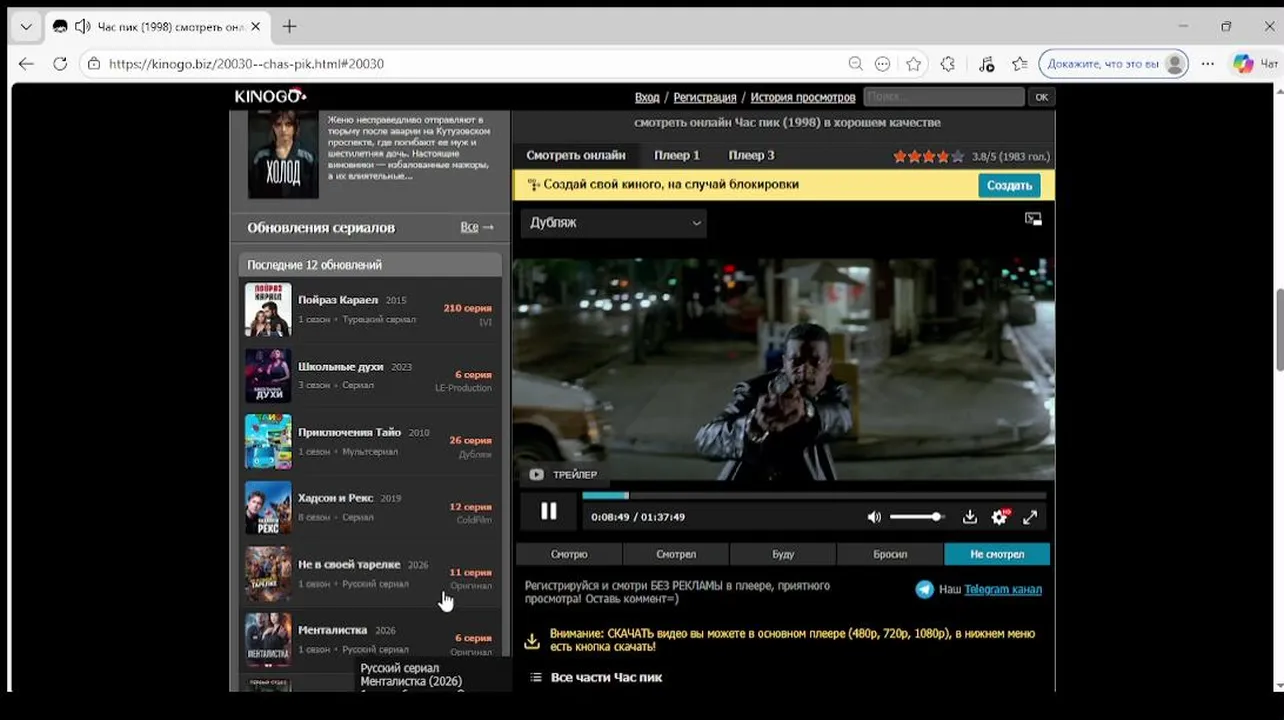
Task: Rate the film with the first star
Action: pos(900,156)
